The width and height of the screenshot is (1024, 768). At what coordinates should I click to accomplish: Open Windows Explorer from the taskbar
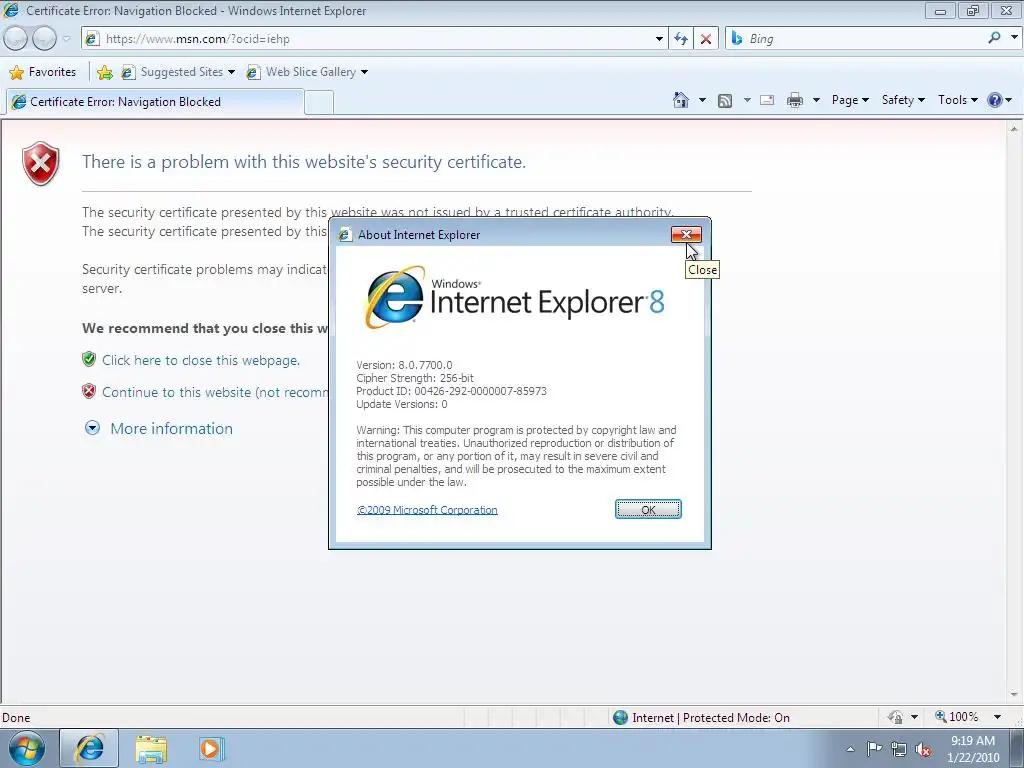click(152, 749)
